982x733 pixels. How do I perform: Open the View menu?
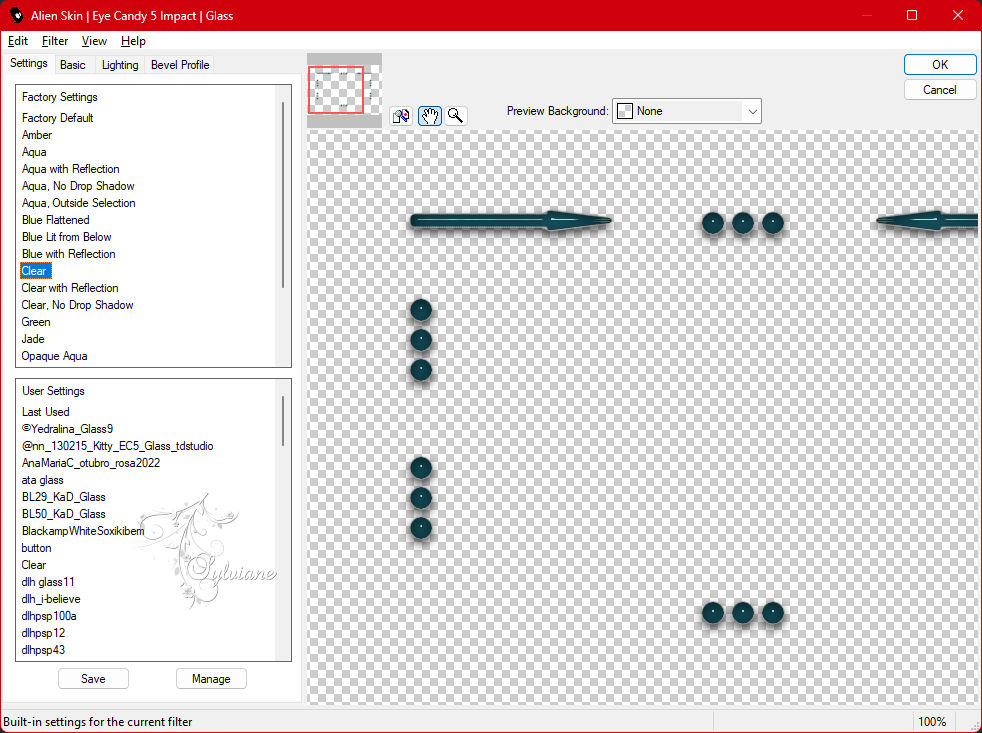coord(94,41)
